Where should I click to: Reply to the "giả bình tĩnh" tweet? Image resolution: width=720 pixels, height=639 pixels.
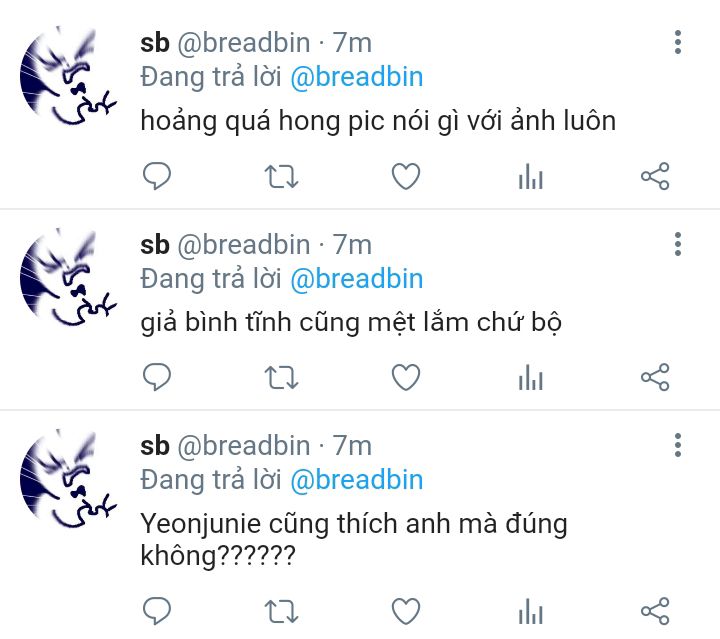click(x=157, y=377)
